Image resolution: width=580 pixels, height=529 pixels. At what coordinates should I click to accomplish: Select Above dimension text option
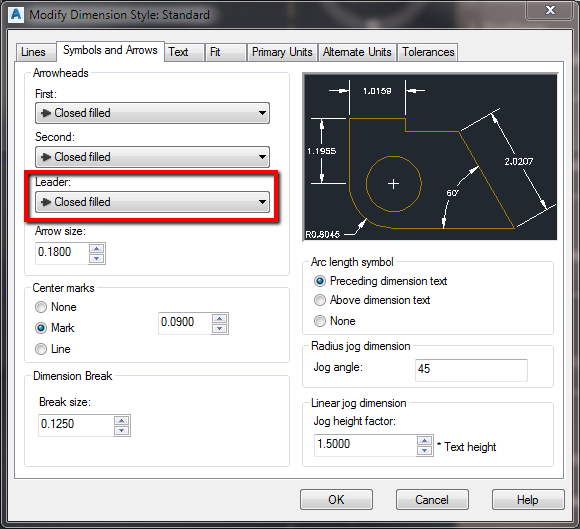click(372, 300)
